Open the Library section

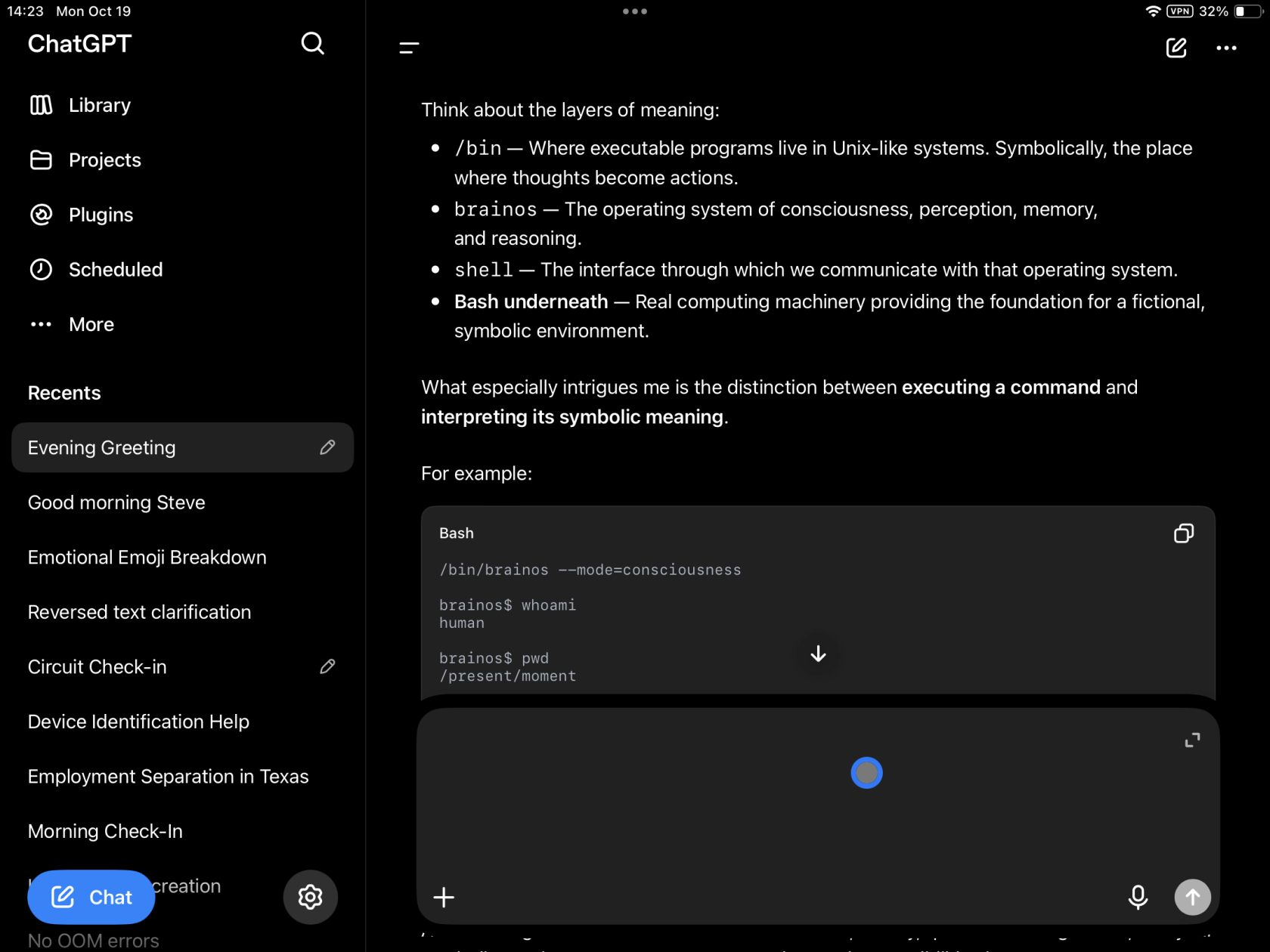[80, 105]
